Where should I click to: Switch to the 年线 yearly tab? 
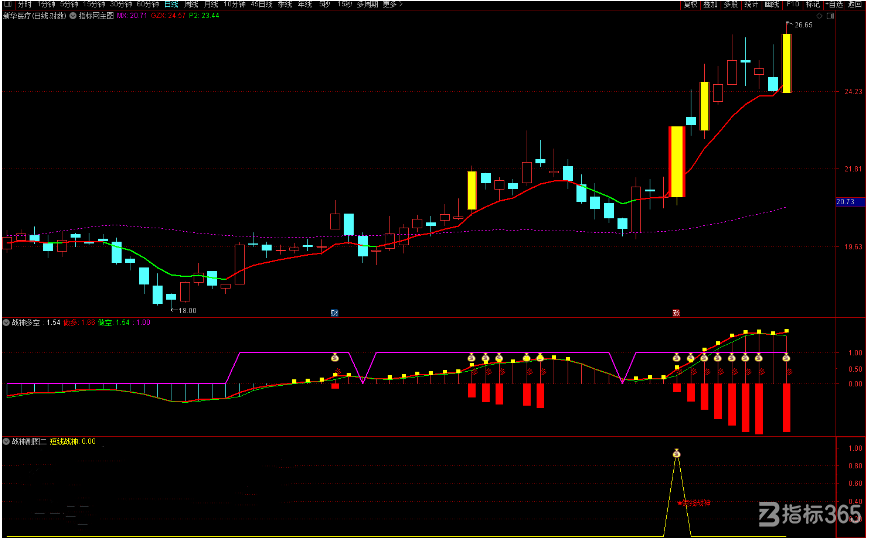[305, 4]
